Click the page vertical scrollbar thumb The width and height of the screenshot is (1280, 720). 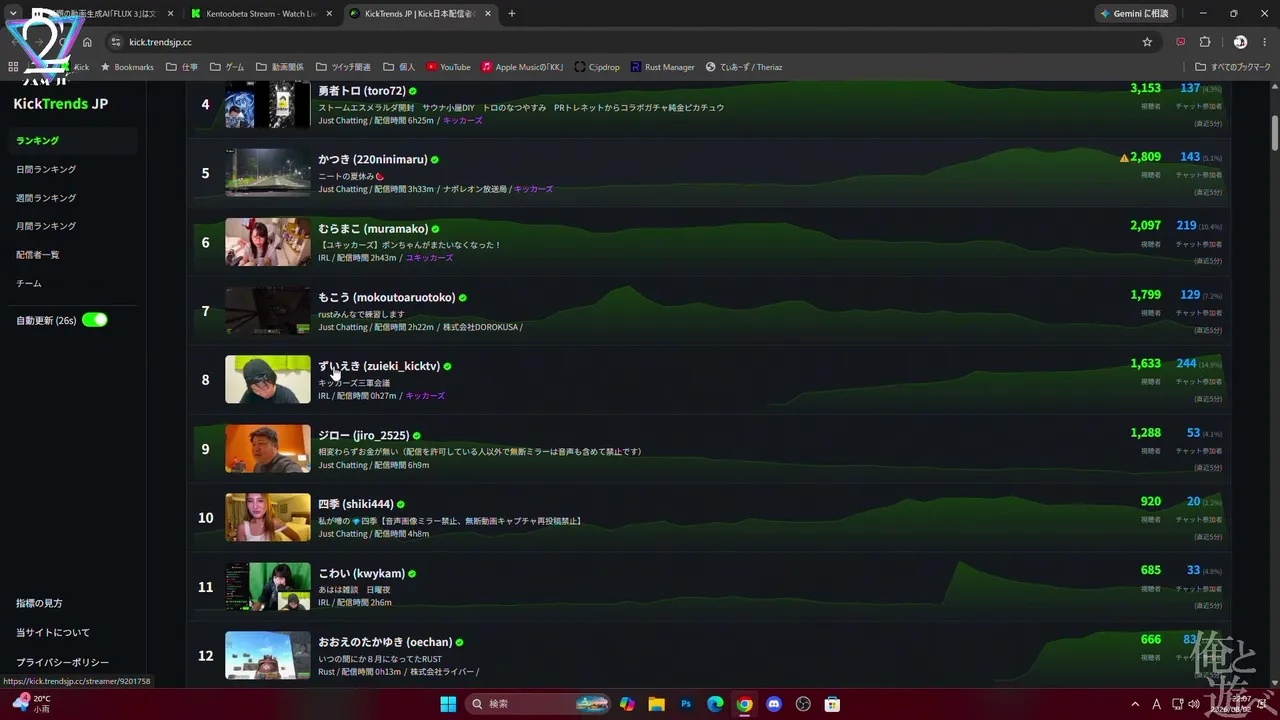(x=1275, y=132)
